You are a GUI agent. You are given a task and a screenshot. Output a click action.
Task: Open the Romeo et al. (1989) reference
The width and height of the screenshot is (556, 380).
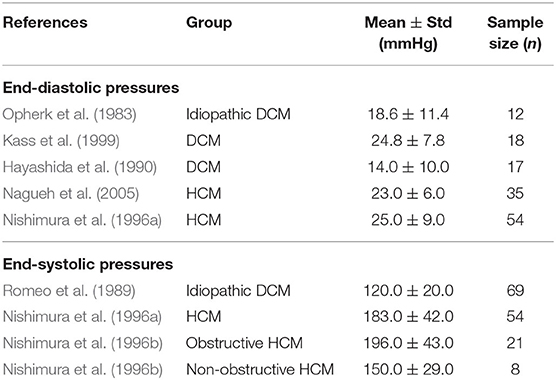click(x=69, y=291)
